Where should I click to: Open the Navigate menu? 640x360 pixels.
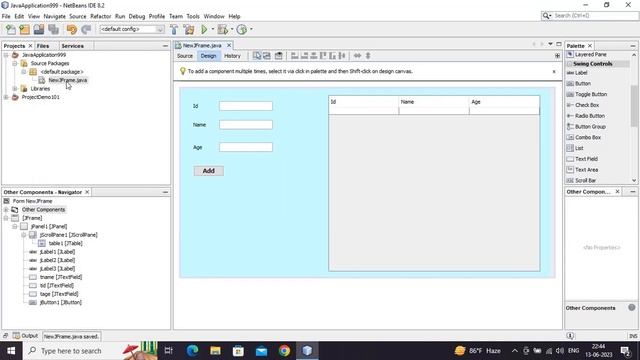click(x=54, y=16)
